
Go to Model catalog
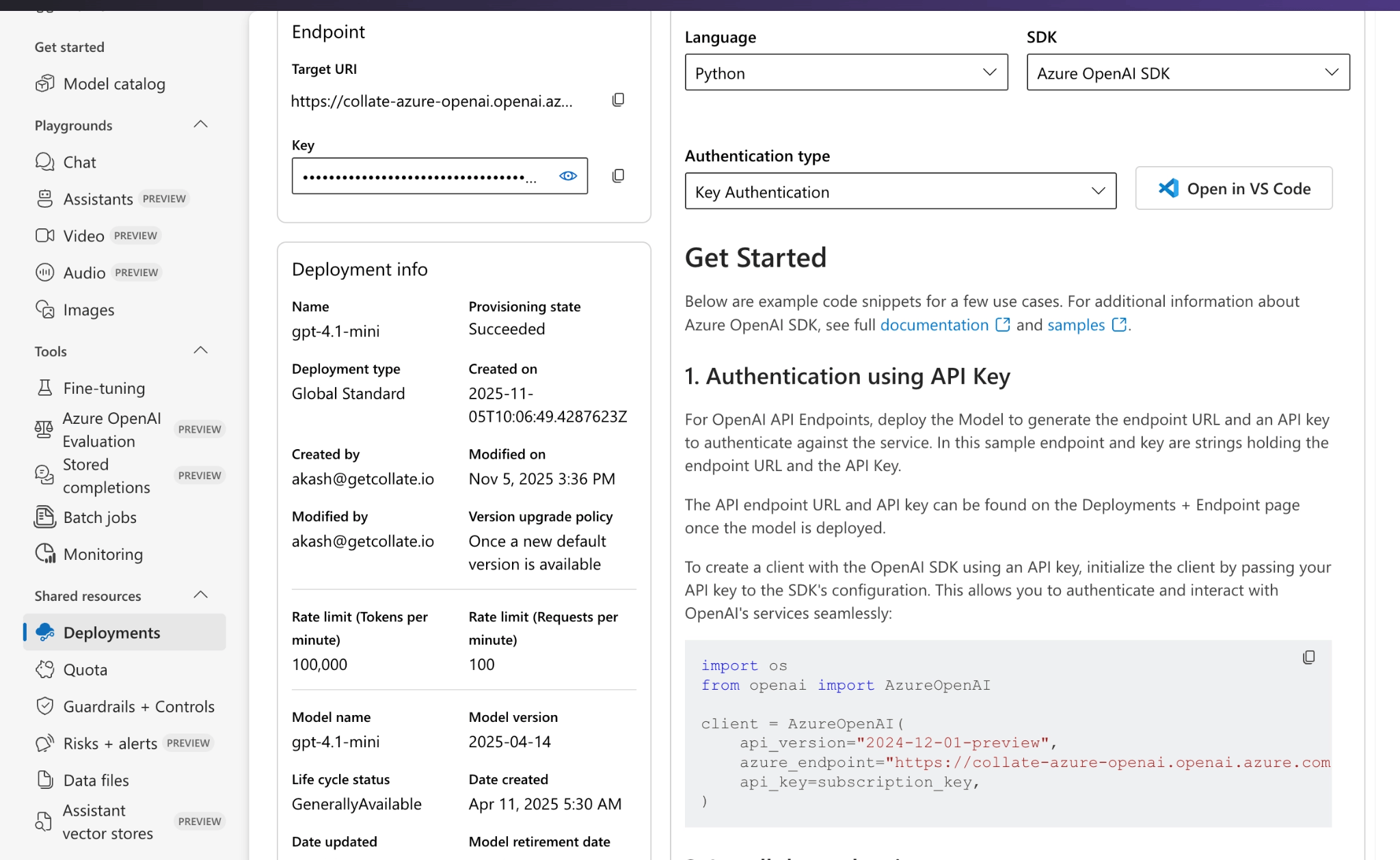tap(114, 84)
